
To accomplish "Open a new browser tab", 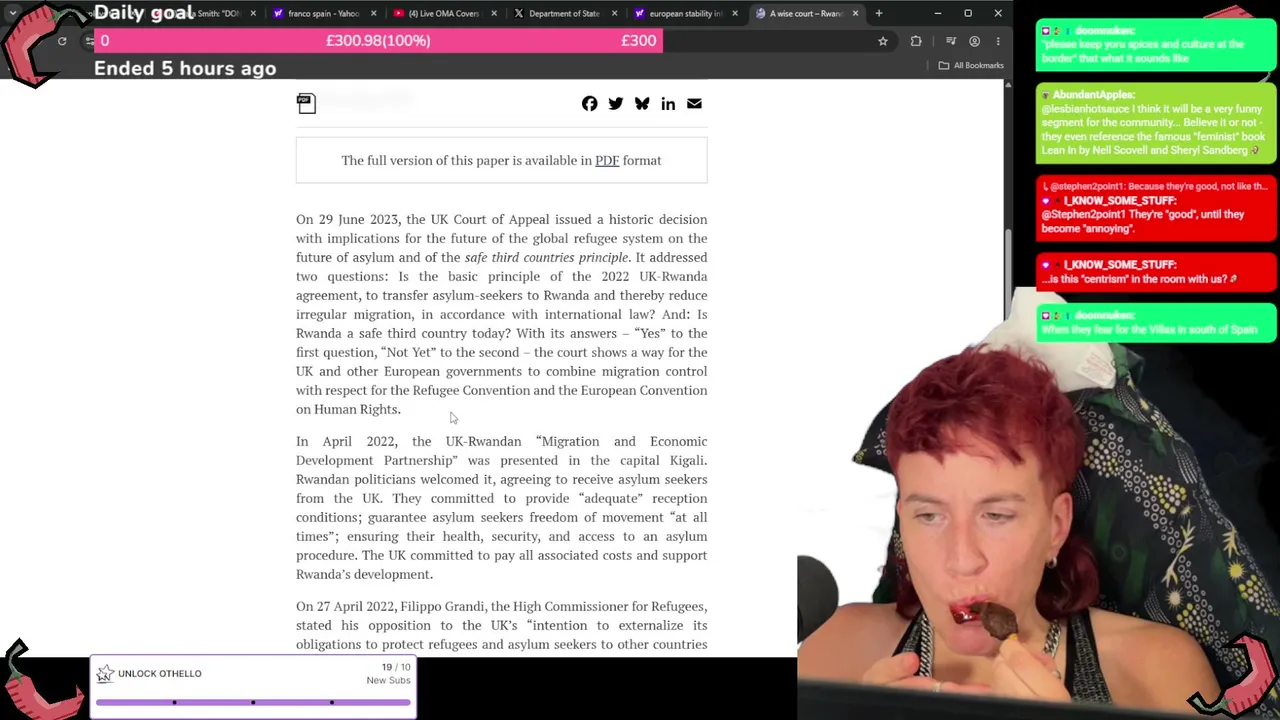I will (x=878, y=13).
